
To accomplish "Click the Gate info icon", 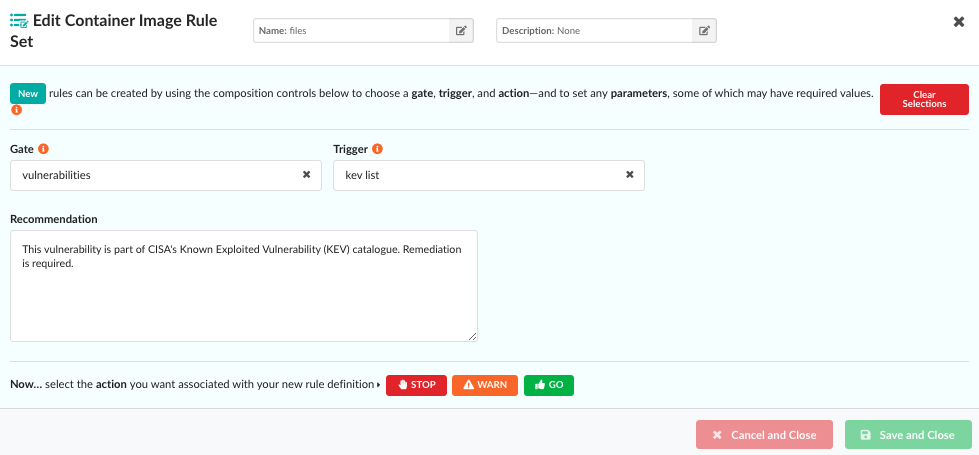I will pyautogui.click(x=43, y=149).
